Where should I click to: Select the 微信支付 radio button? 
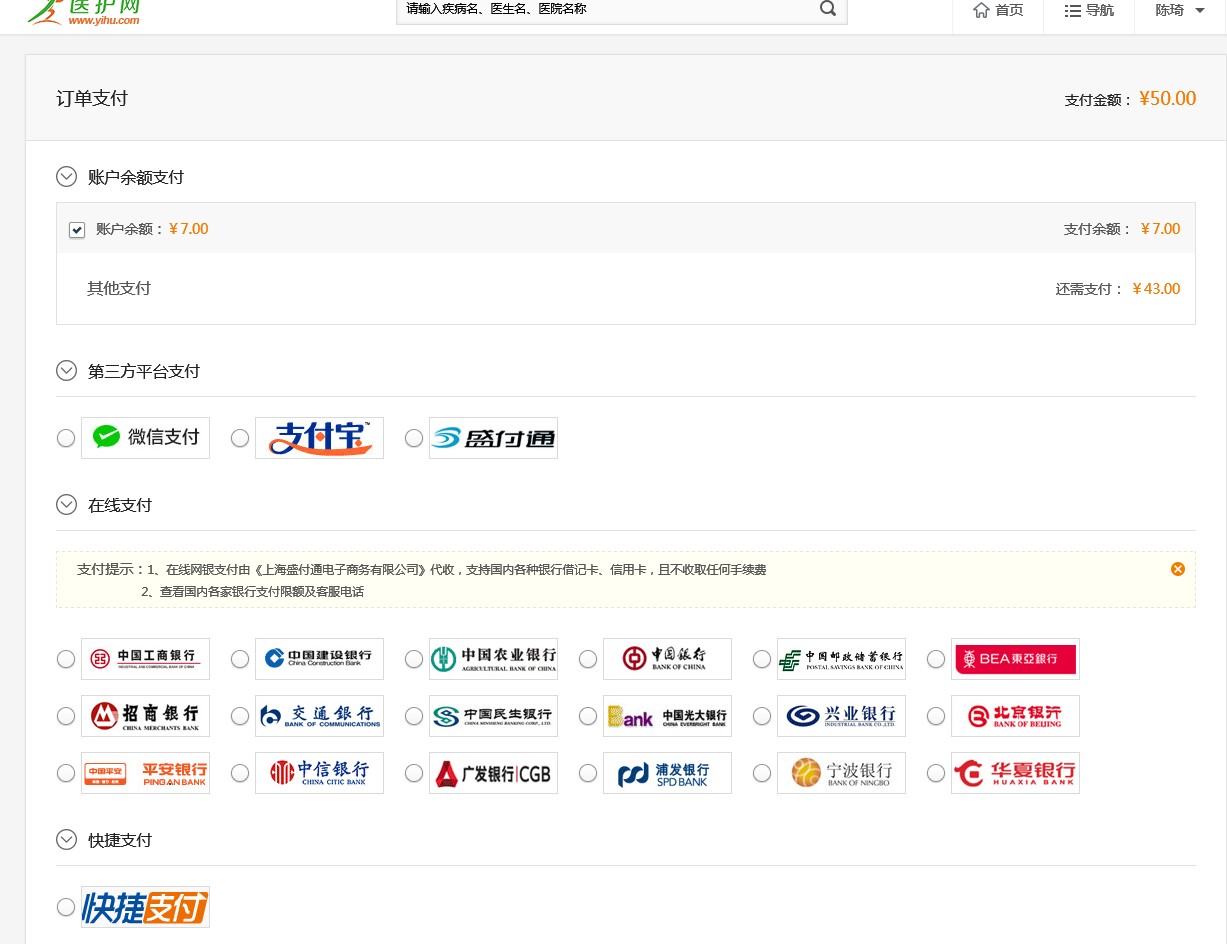coord(66,438)
